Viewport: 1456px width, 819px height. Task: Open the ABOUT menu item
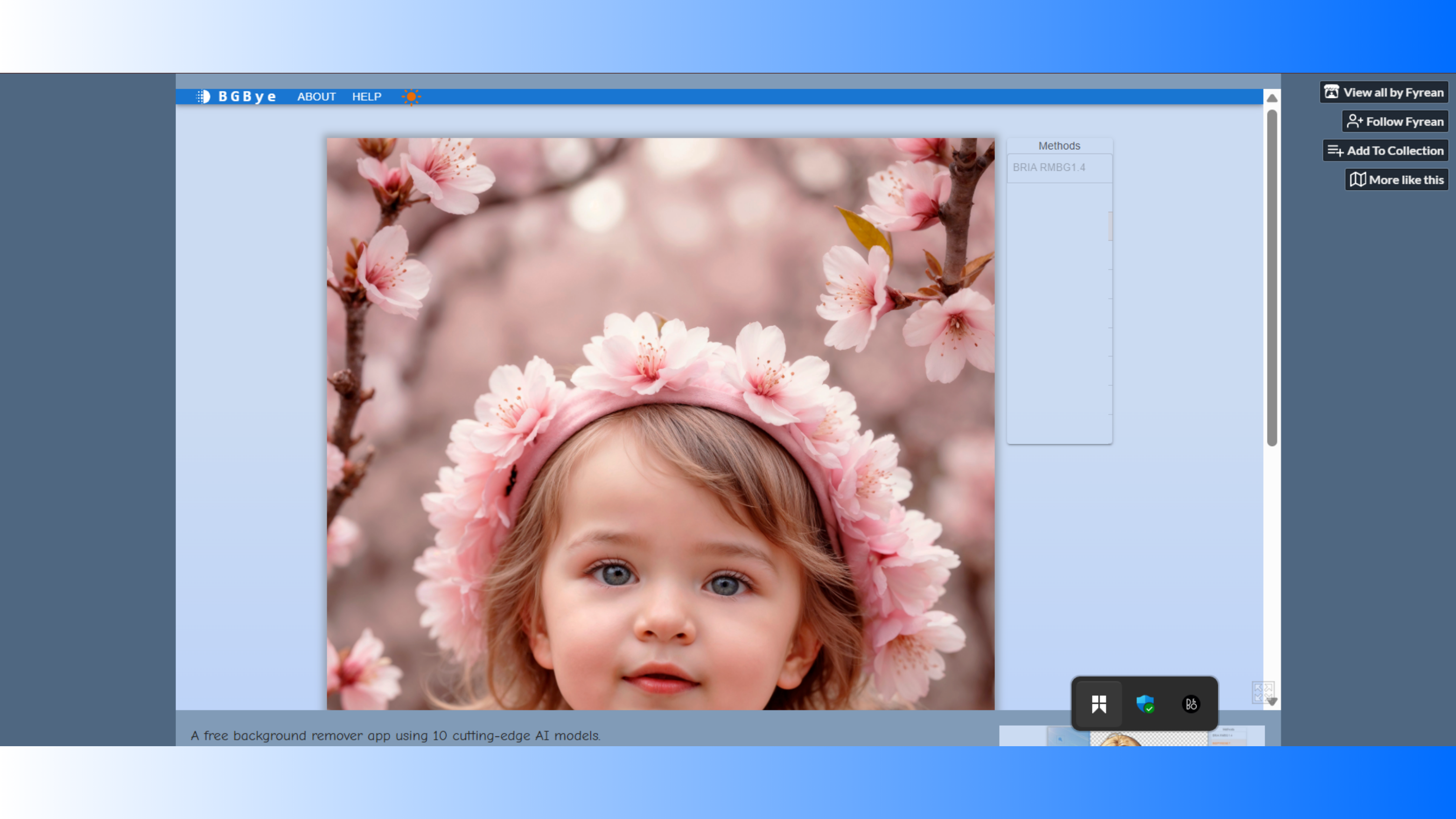(316, 97)
